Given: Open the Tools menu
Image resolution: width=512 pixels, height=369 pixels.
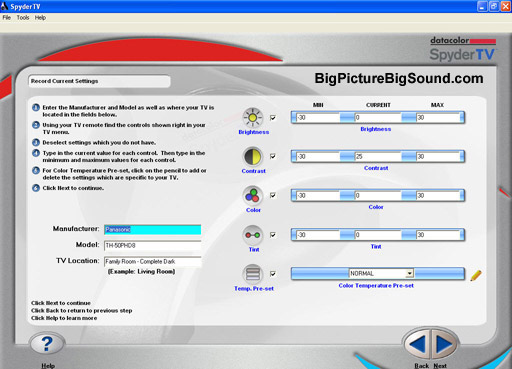Looking at the screenshot, I should click(x=23, y=18).
